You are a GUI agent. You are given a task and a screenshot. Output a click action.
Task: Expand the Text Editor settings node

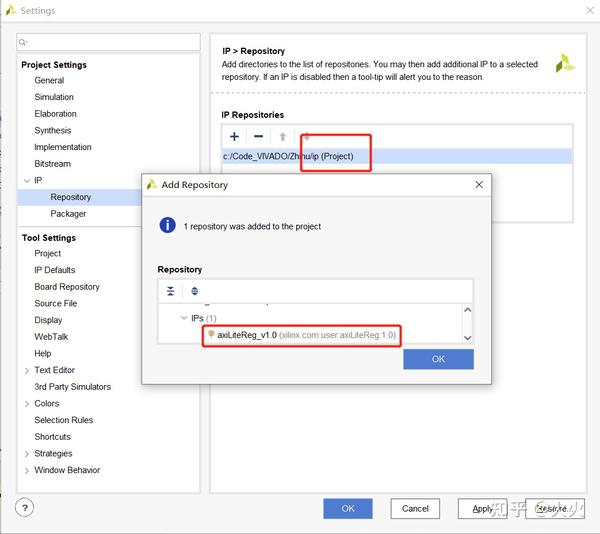click(27, 370)
